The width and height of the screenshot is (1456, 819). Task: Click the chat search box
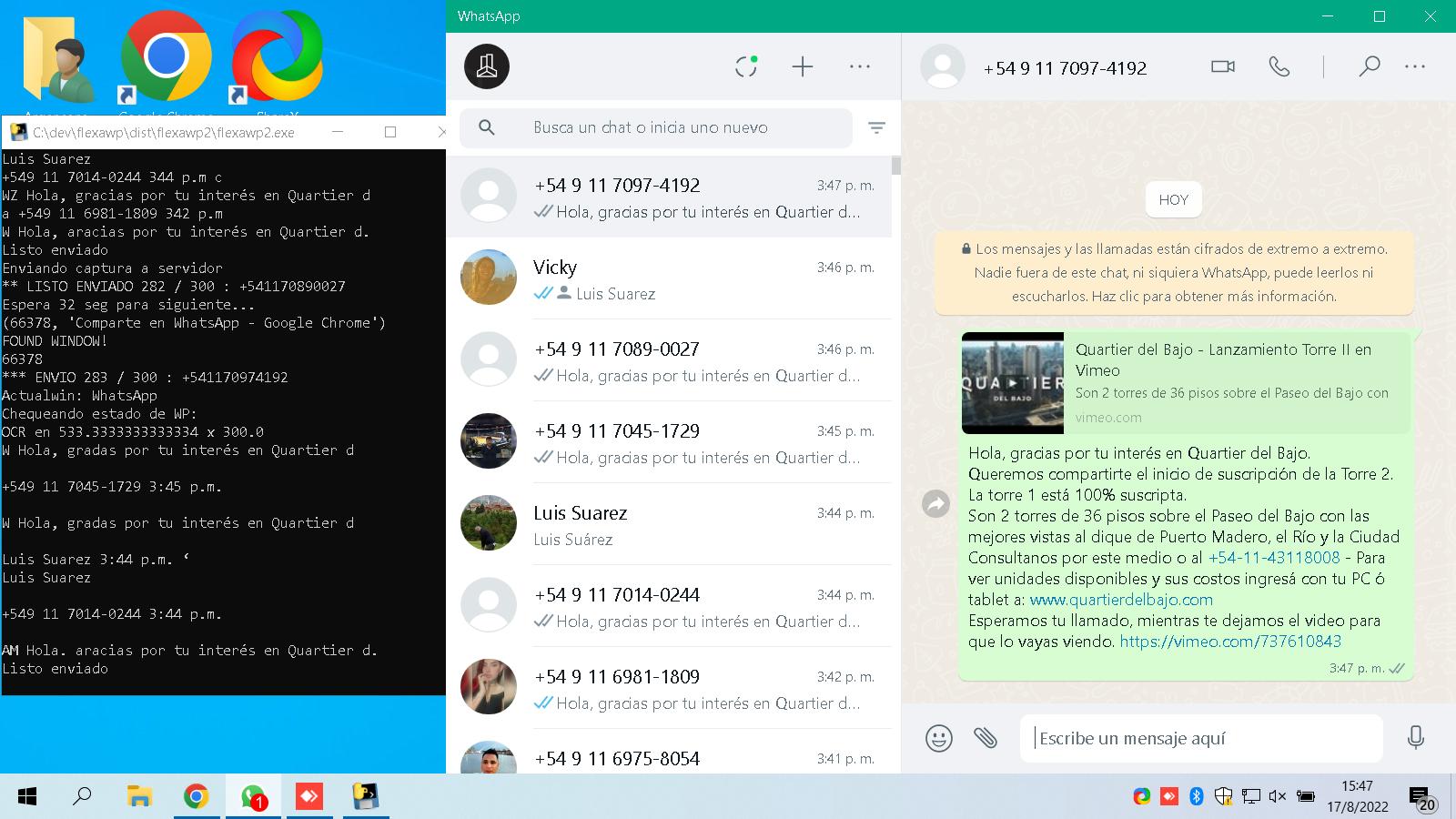click(x=655, y=127)
